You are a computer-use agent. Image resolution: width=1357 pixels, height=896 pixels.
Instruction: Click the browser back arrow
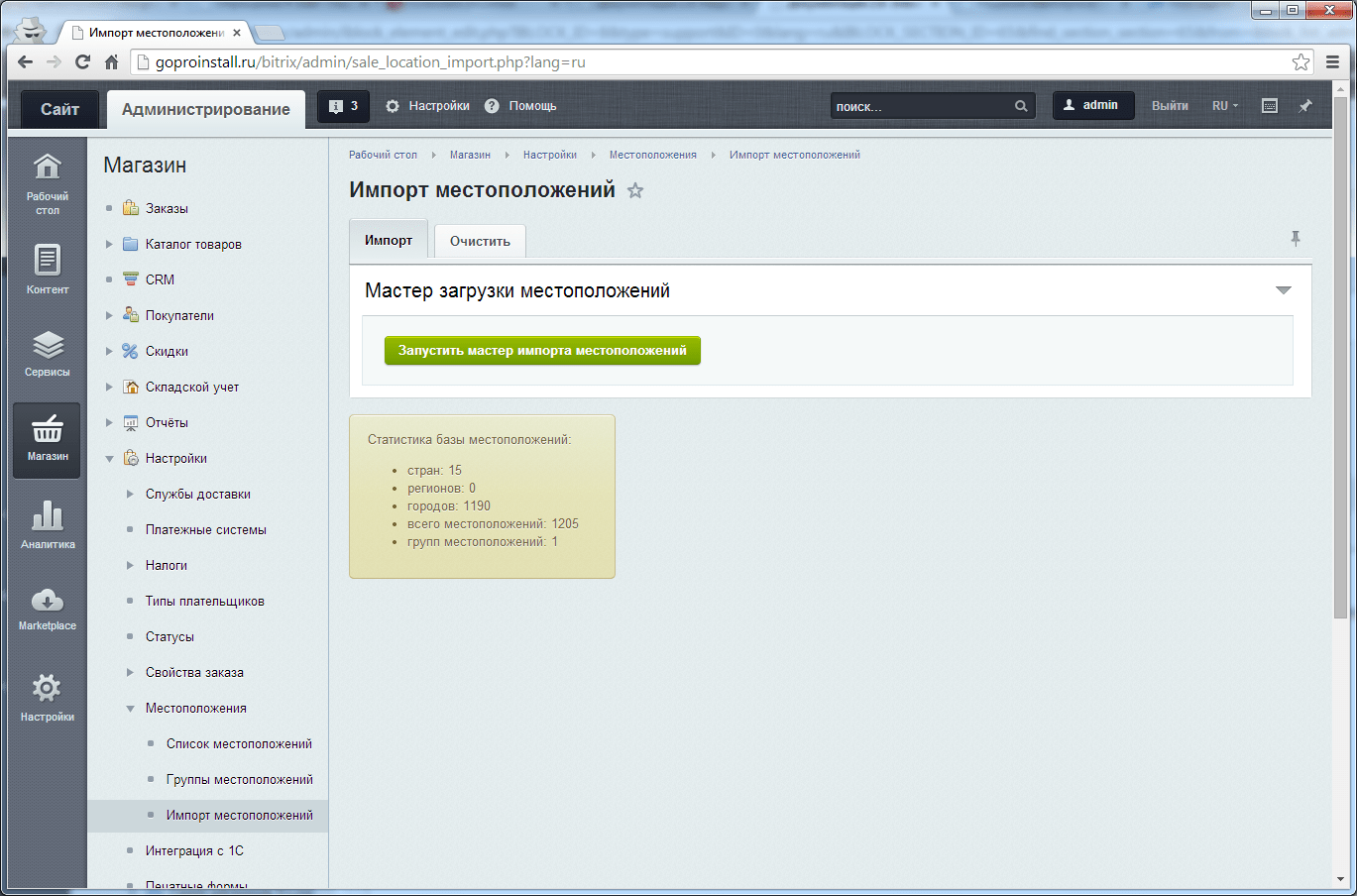pyautogui.click(x=26, y=61)
